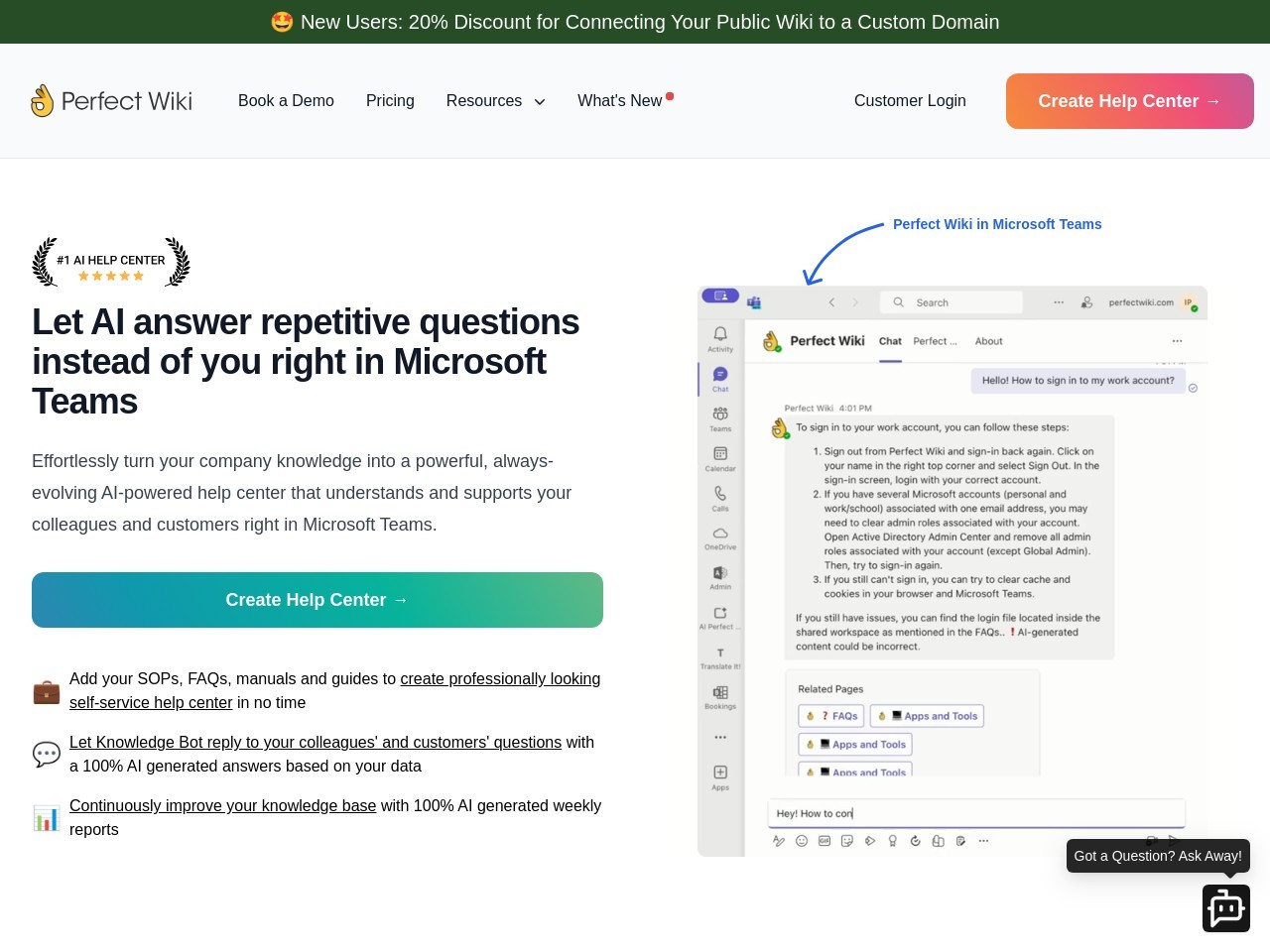
Task: Click the Teams back arrow
Action: pyautogui.click(x=831, y=302)
